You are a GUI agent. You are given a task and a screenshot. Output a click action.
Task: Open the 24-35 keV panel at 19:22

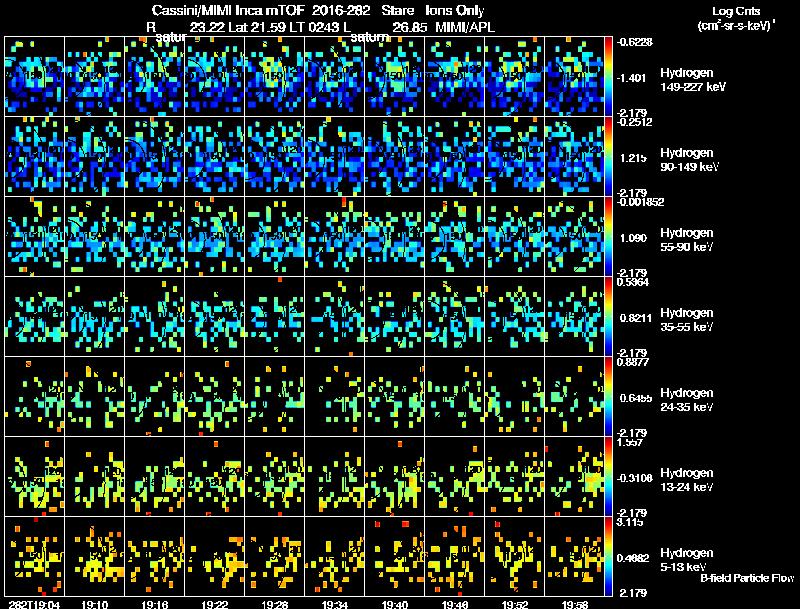[214, 396]
